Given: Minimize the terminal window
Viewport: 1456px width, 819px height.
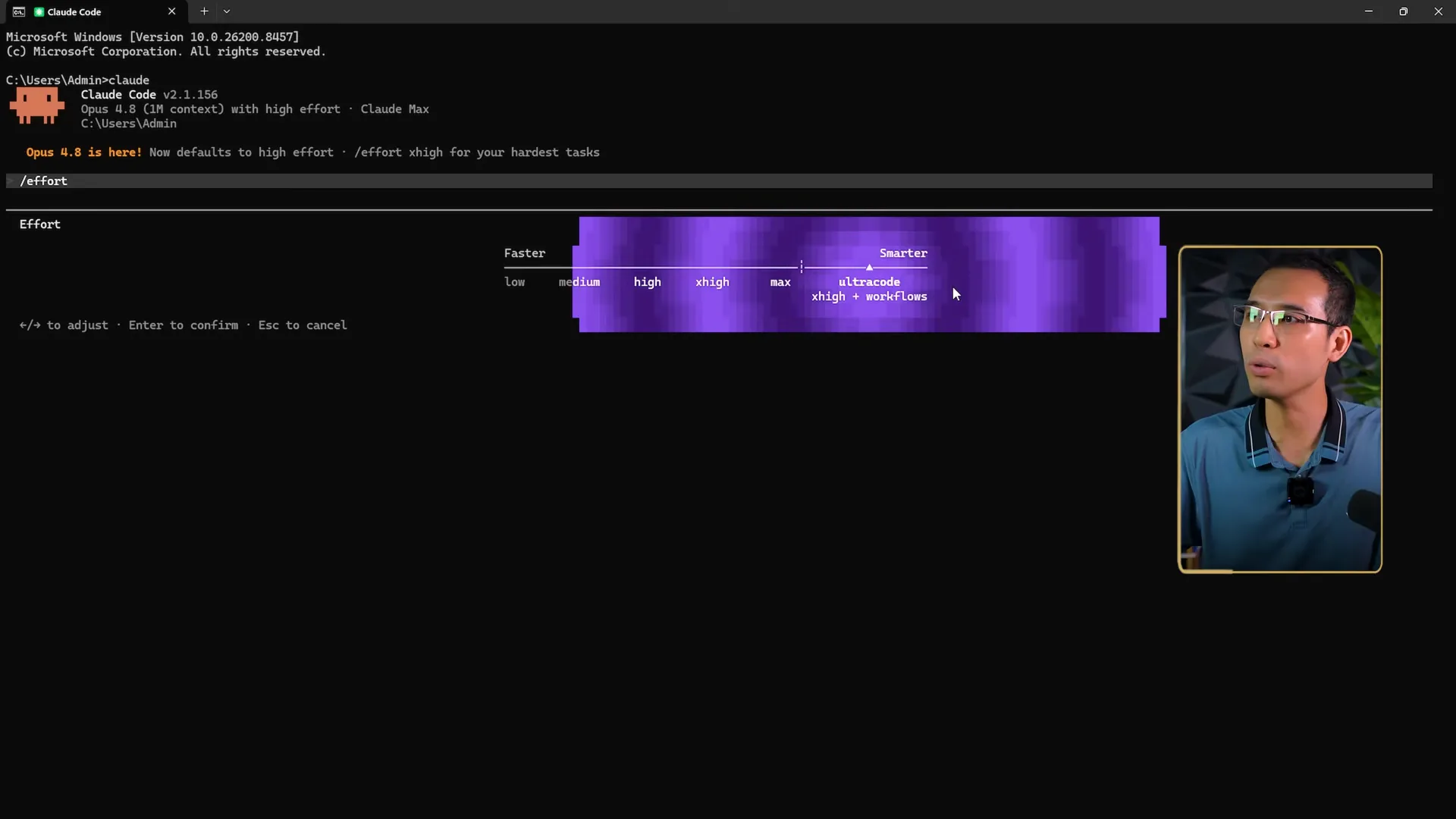Looking at the screenshot, I should [1369, 11].
